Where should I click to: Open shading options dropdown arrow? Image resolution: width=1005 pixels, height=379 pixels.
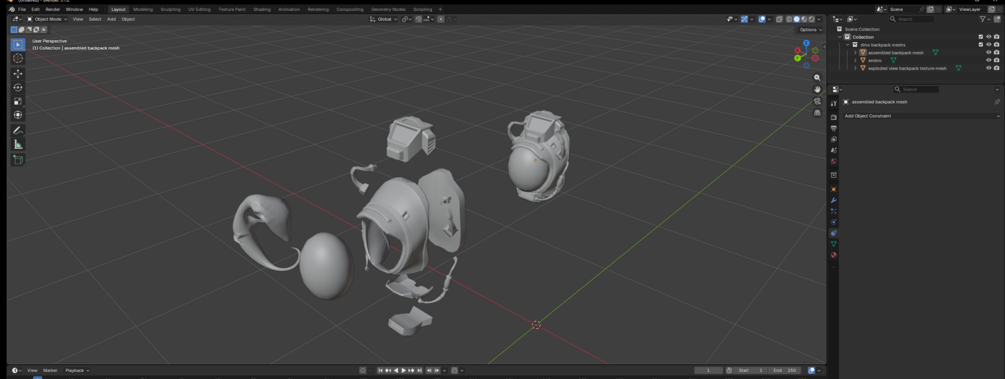point(819,19)
